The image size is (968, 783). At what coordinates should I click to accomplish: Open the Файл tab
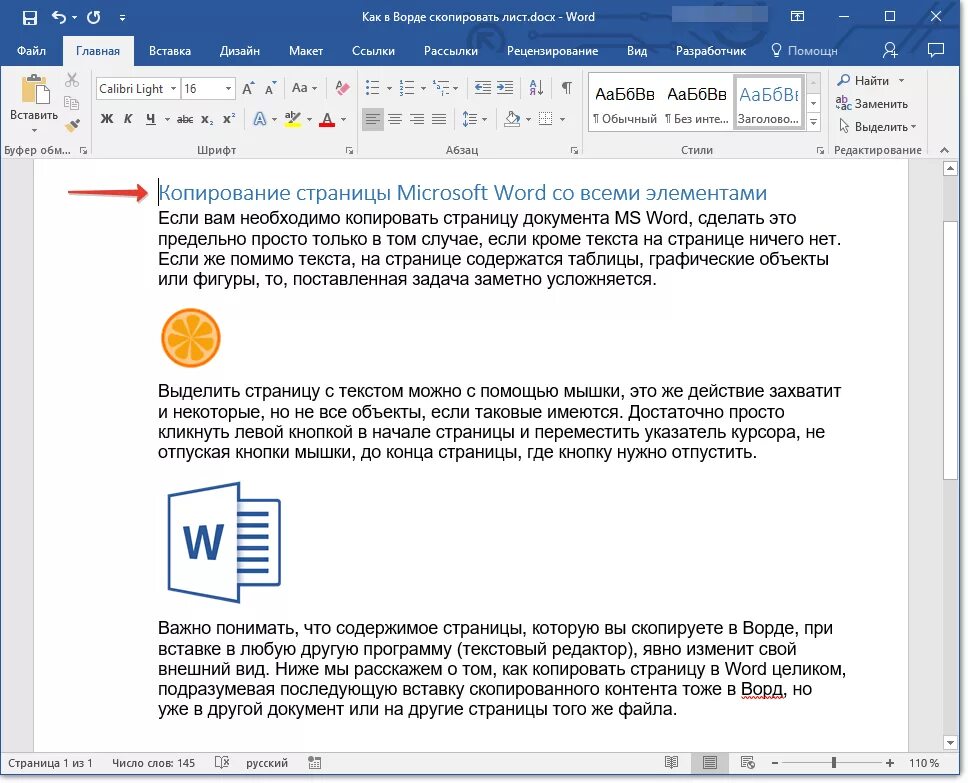[x=31, y=51]
